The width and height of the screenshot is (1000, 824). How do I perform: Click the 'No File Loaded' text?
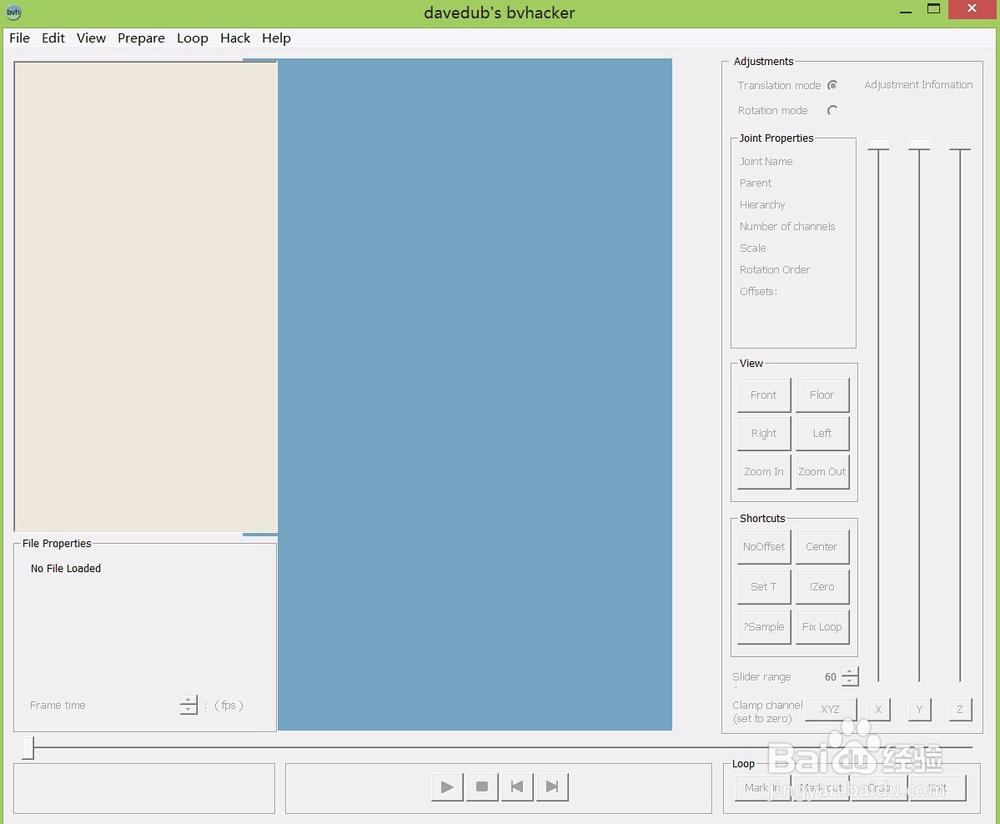(66, 568)
